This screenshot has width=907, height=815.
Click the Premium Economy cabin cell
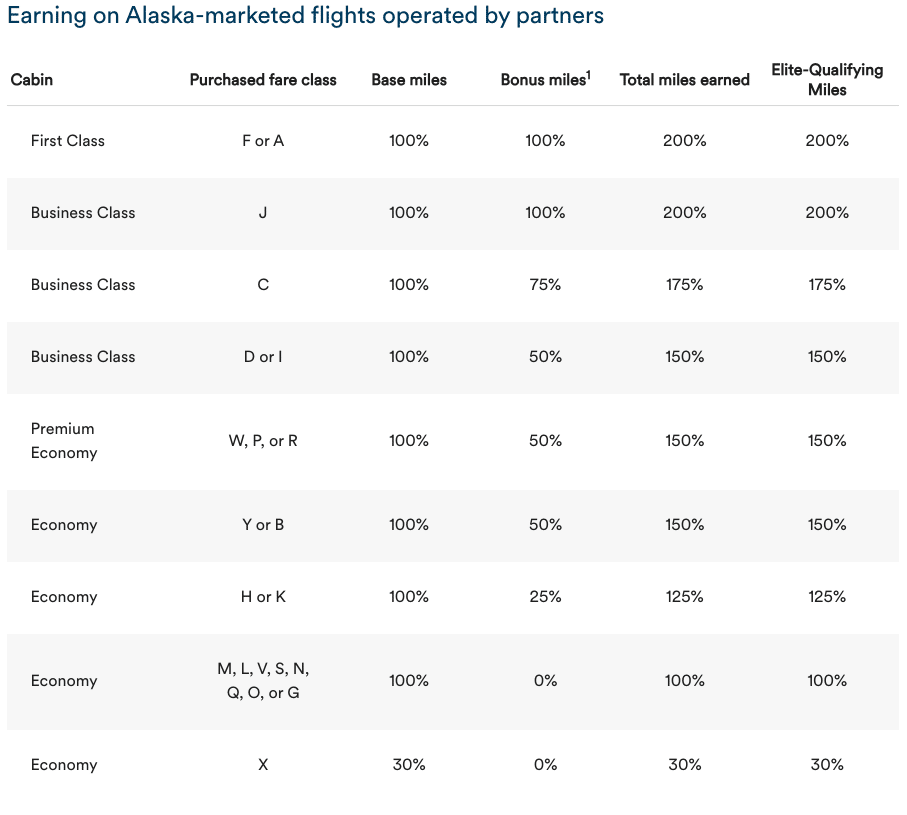pyautogui.click(x=64, y=441)
